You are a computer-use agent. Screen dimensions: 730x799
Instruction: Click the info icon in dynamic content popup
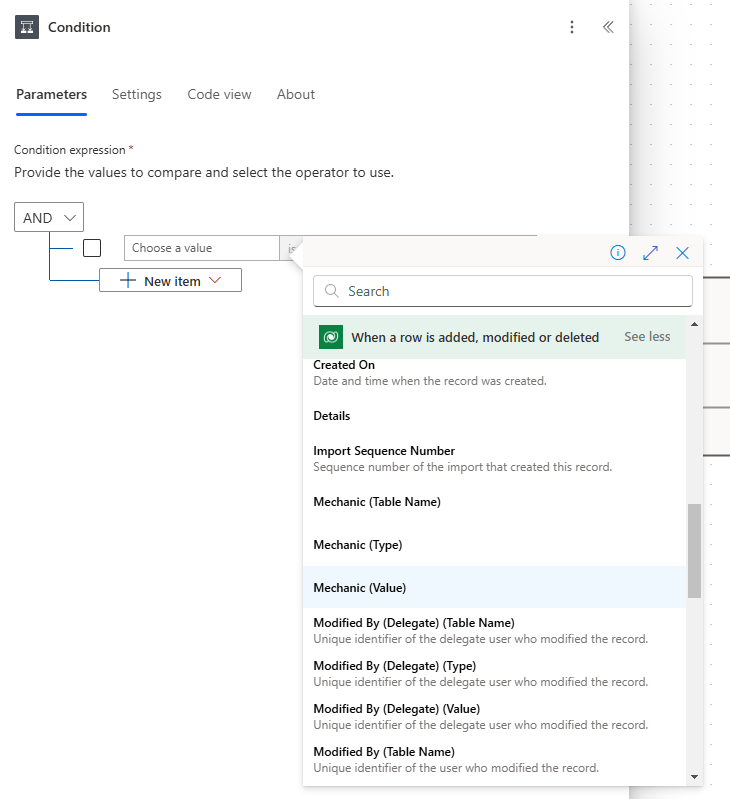(x=618, y=253)
